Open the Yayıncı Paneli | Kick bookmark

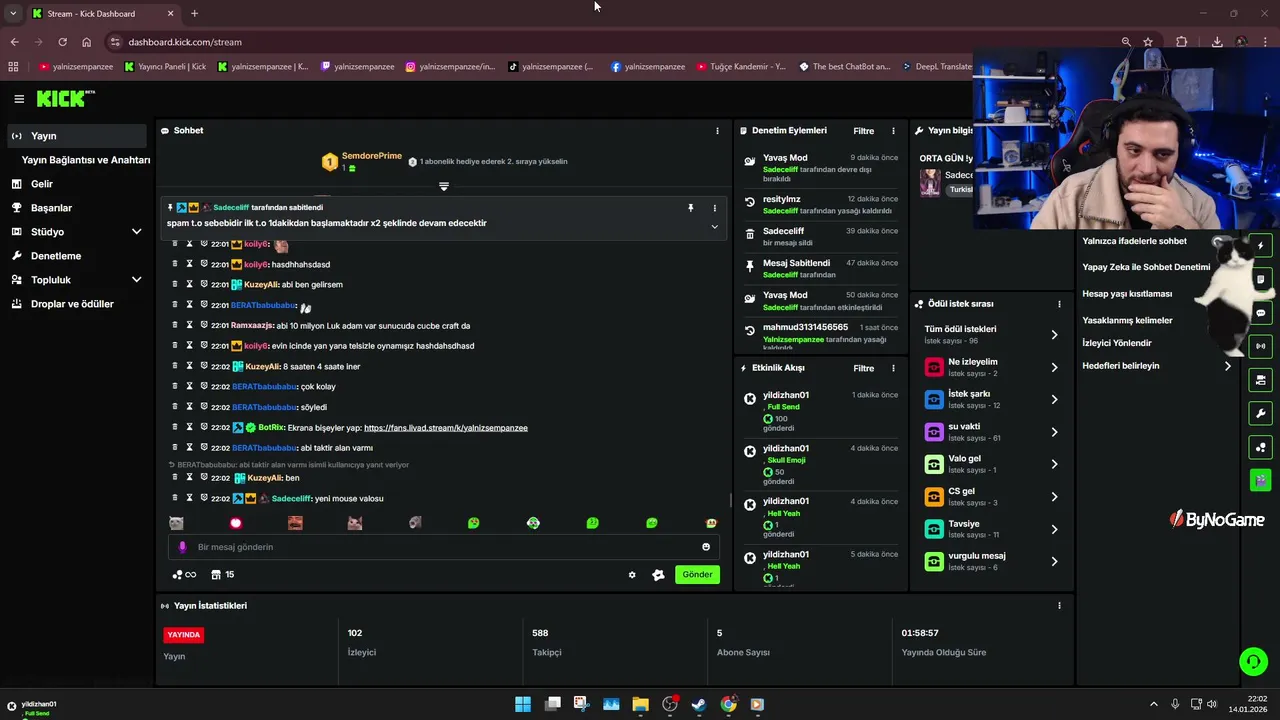coord(165,67)
